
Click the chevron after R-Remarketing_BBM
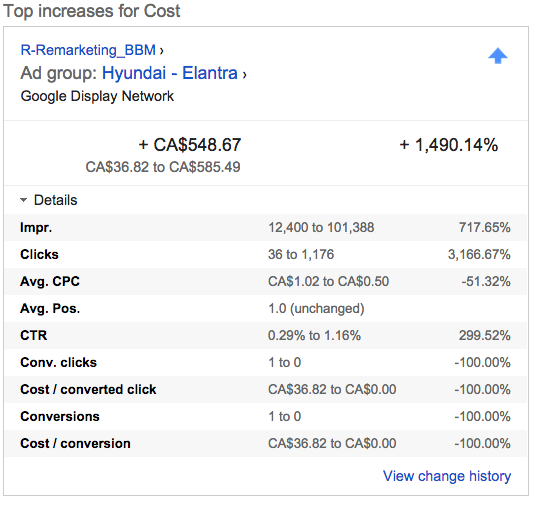coord(161,51)
